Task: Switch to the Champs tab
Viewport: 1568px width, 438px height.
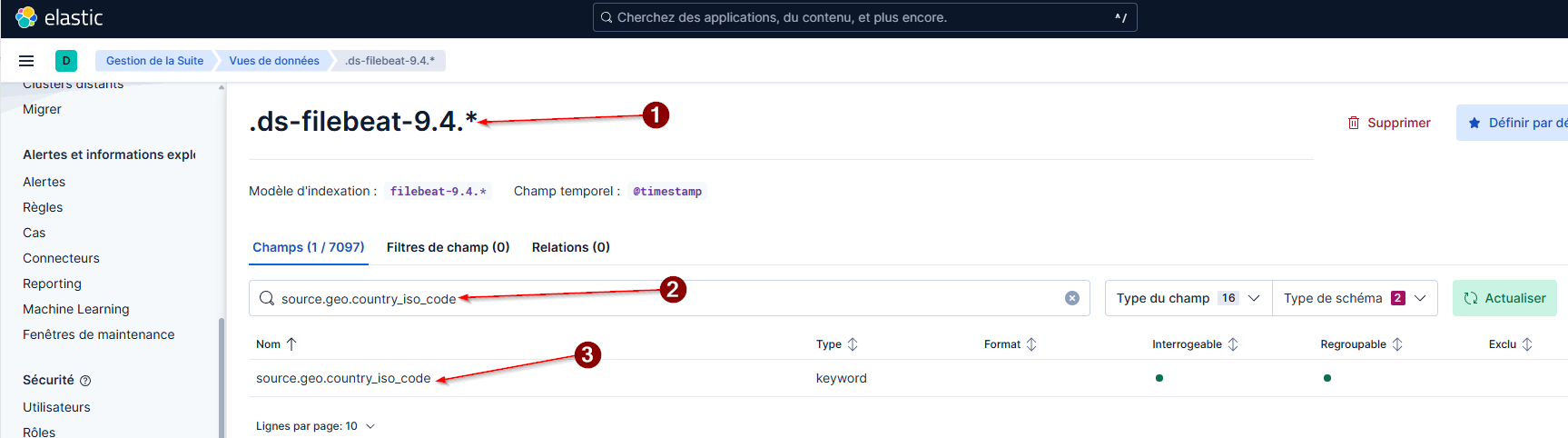Action: pyautogui.click(x=309, y=247)
